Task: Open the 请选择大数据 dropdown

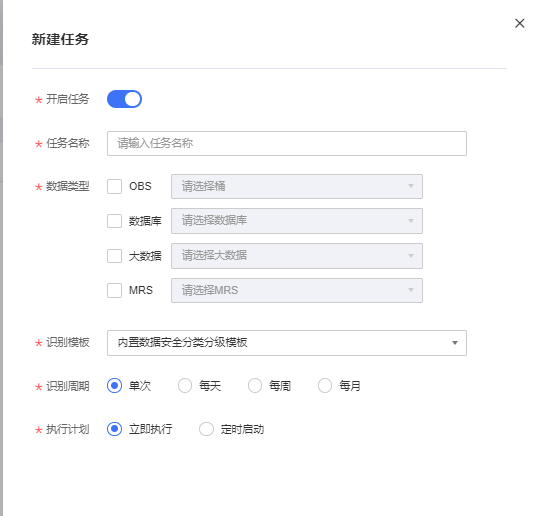Action: pyautogui.click(x=297, y=256)
